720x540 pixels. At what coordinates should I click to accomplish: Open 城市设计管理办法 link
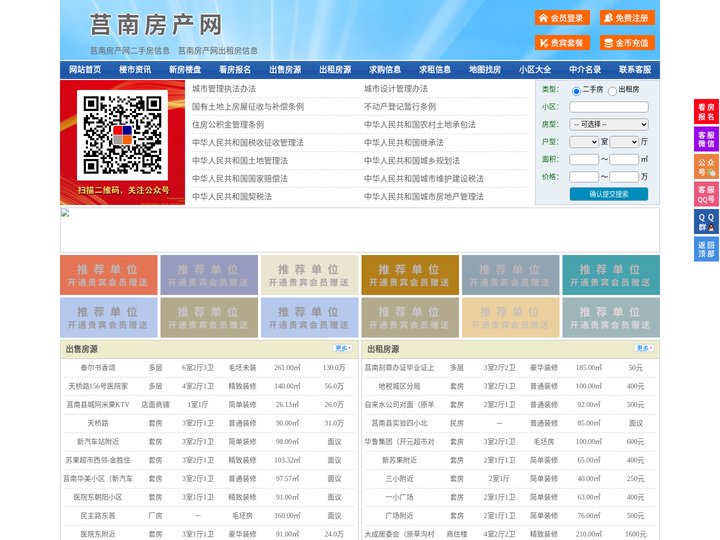pos(396,89)
